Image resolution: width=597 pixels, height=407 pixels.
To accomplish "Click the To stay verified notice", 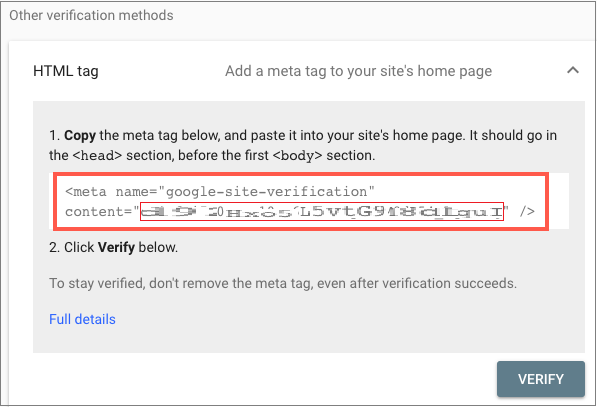I will click(x=283, y=284).
